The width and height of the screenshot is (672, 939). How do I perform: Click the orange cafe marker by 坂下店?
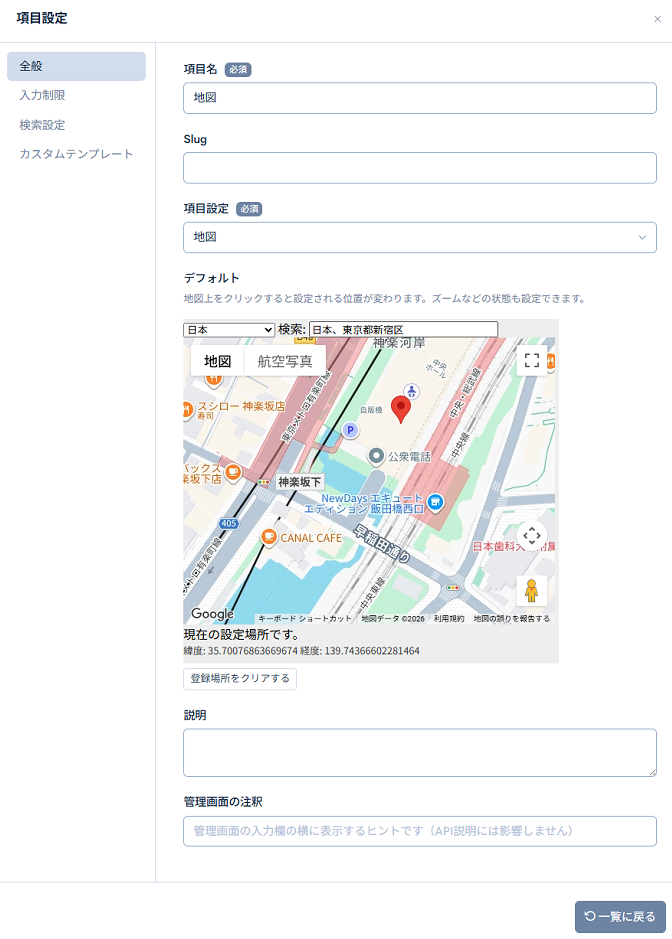[x=233, y=472]
